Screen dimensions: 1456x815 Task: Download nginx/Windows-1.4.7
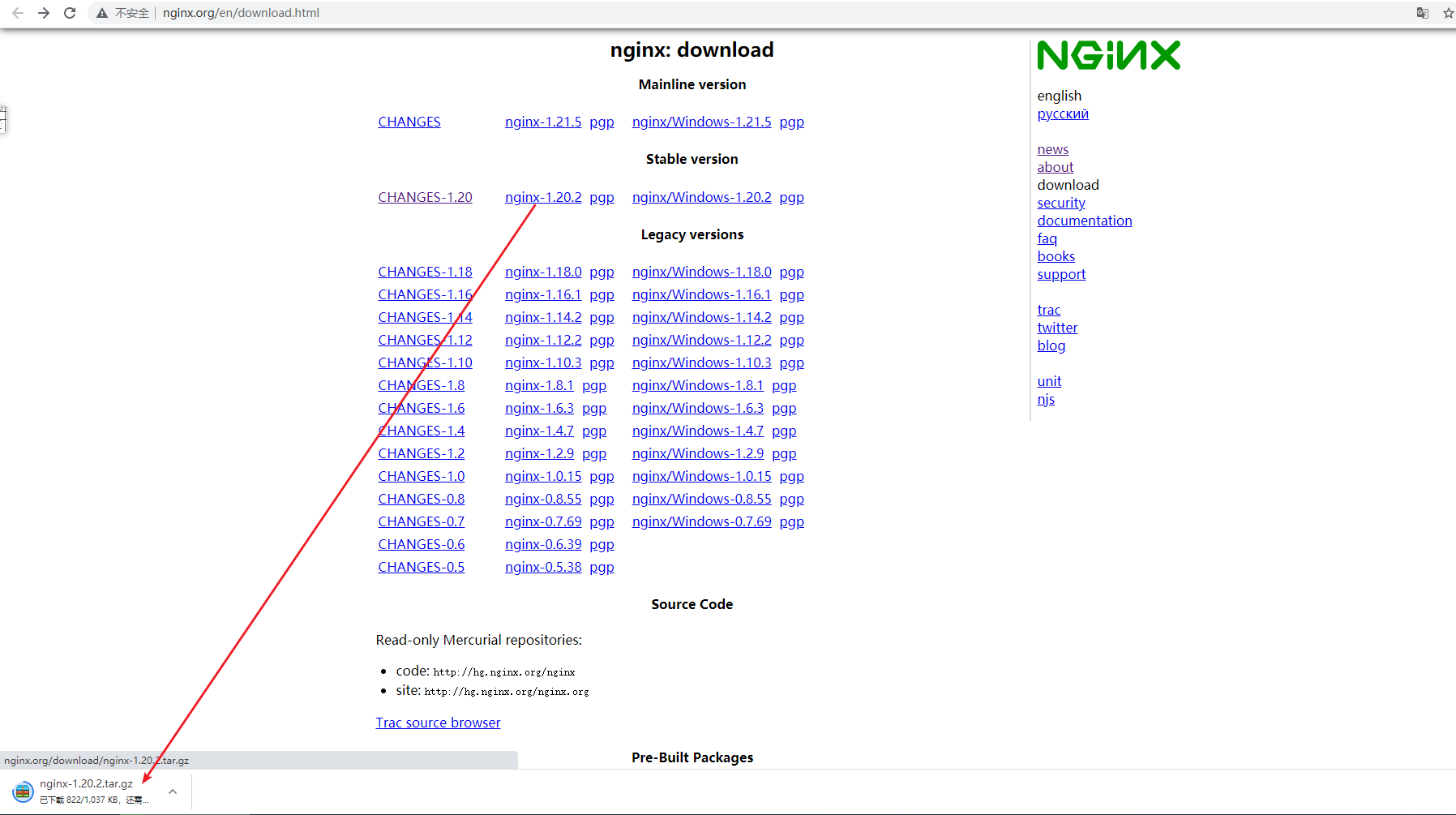pyautogui.click(x=698, y=431)
